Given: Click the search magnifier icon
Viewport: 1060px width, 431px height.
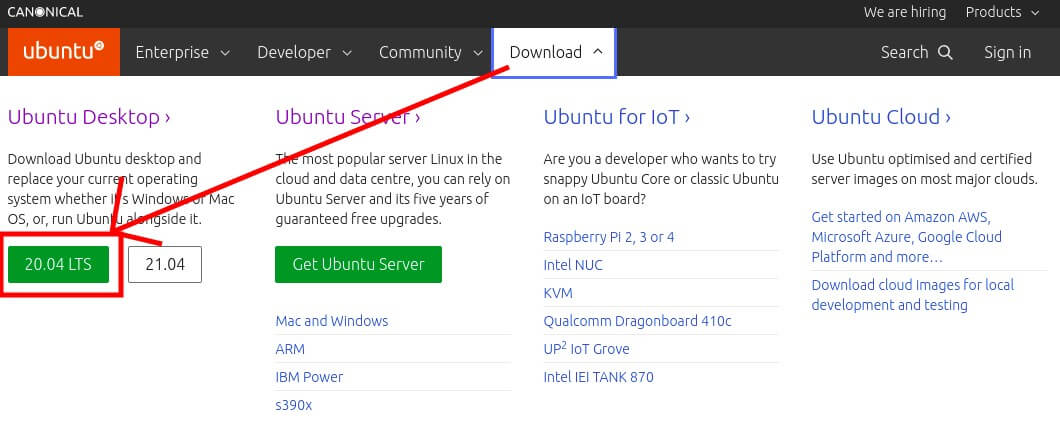Looking at the screenshot, I should 946,53.
